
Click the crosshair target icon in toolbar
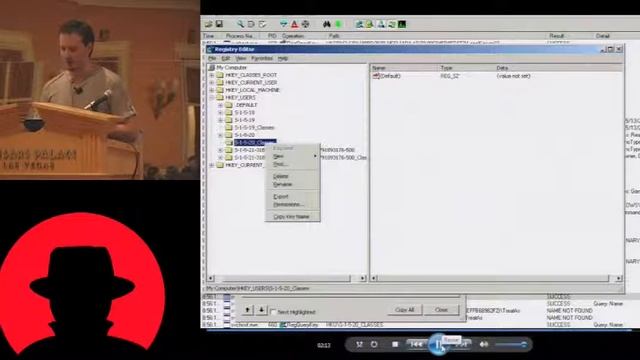tap(305, 24)
